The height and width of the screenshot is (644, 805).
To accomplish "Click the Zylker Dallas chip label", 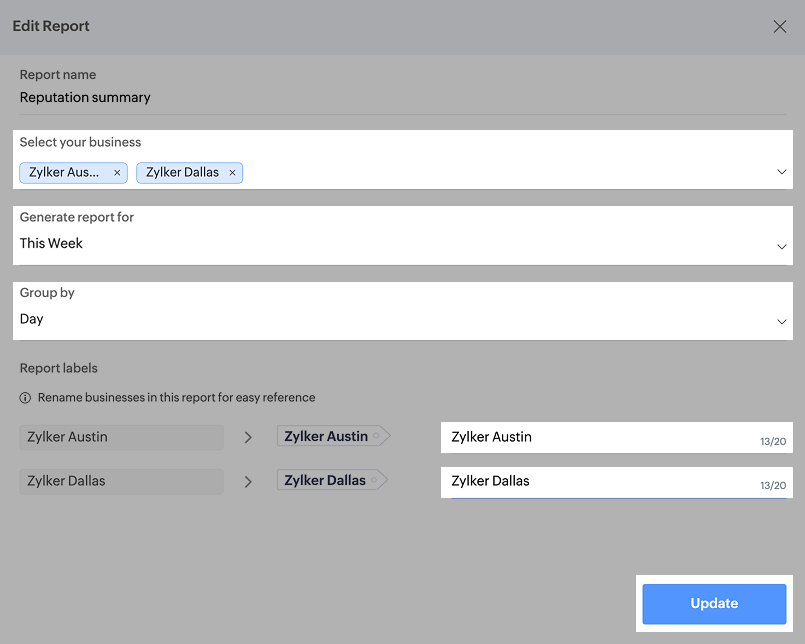I will (x=182, y=173).
